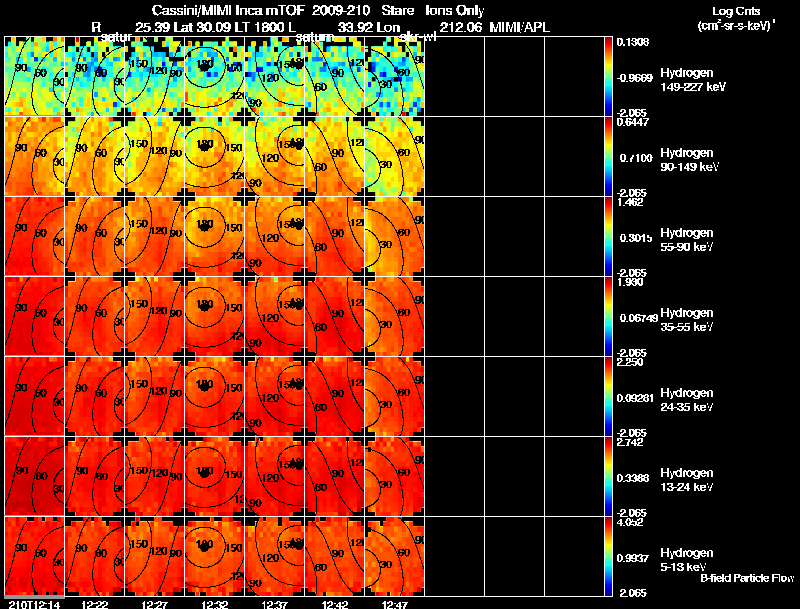This screenshot has width=800, height=609.
Task: Click the '12:37' time axis label
Action: (275, 604)
